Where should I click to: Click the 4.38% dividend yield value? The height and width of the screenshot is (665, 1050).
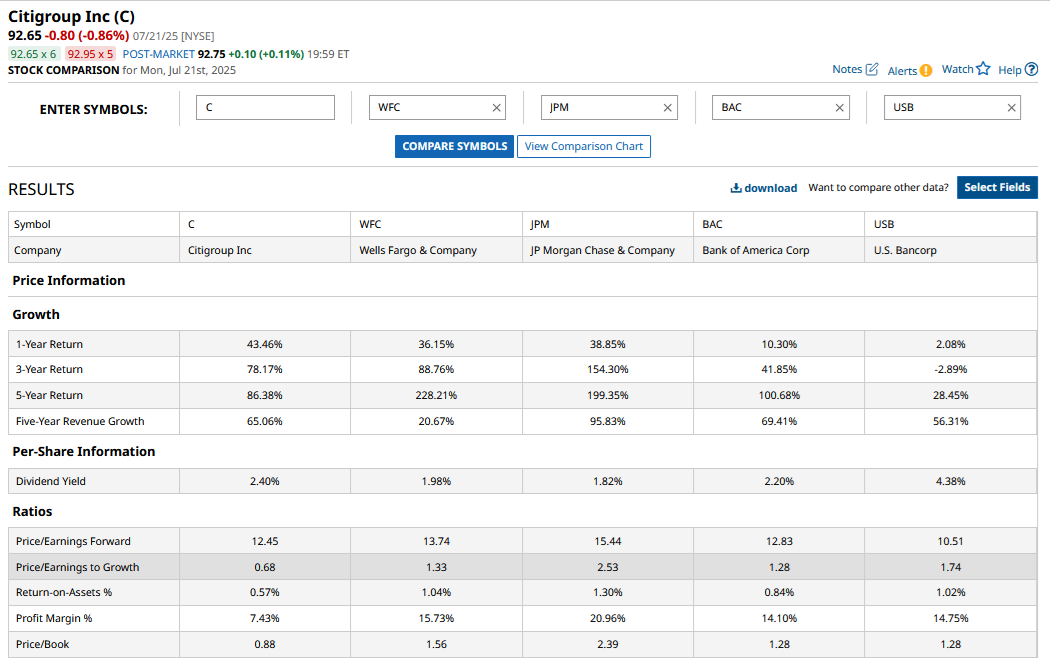coord(950,481)
